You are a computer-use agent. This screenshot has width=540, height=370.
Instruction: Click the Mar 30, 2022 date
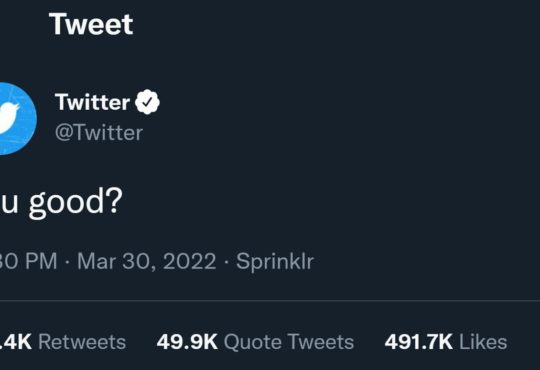[147, 261]
